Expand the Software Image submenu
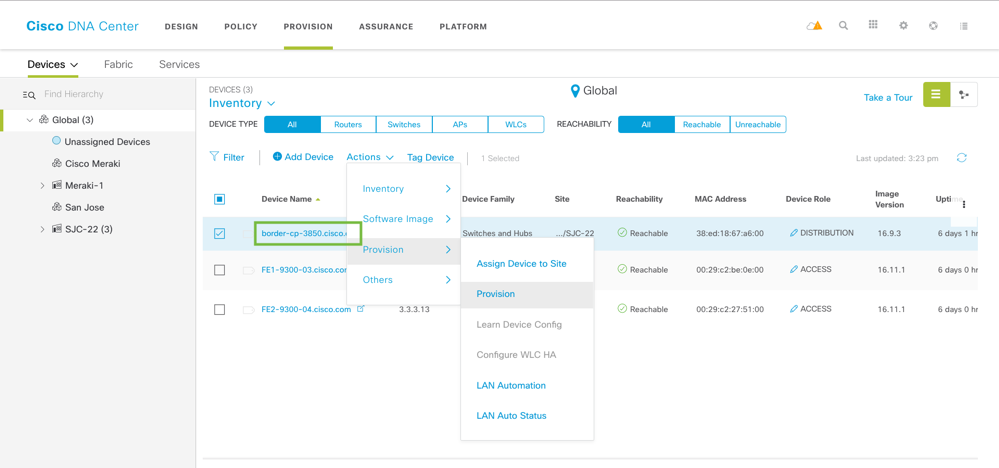The height and width of the screenshot is (468, 999). [x=404, y=219]
